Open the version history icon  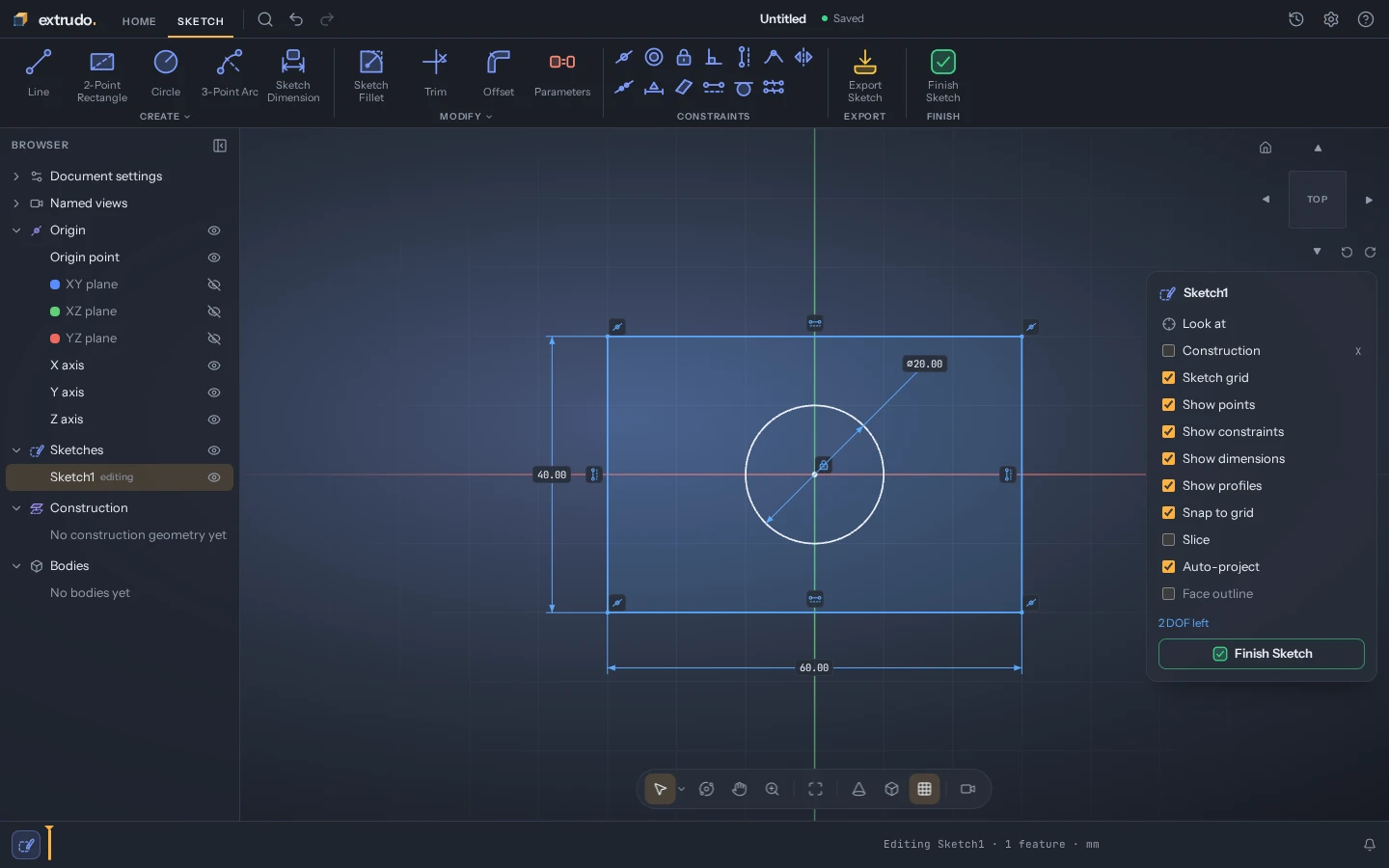[1296, 19]
